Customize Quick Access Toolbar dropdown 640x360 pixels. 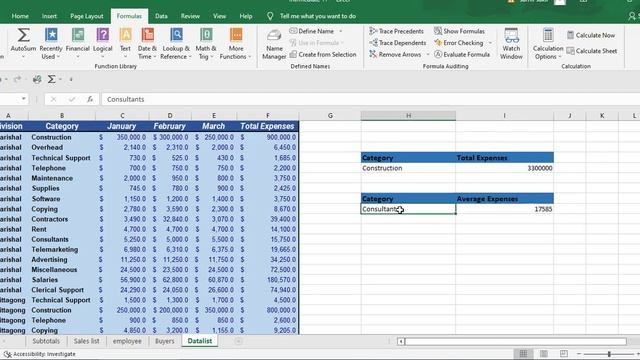click(71, 80)
